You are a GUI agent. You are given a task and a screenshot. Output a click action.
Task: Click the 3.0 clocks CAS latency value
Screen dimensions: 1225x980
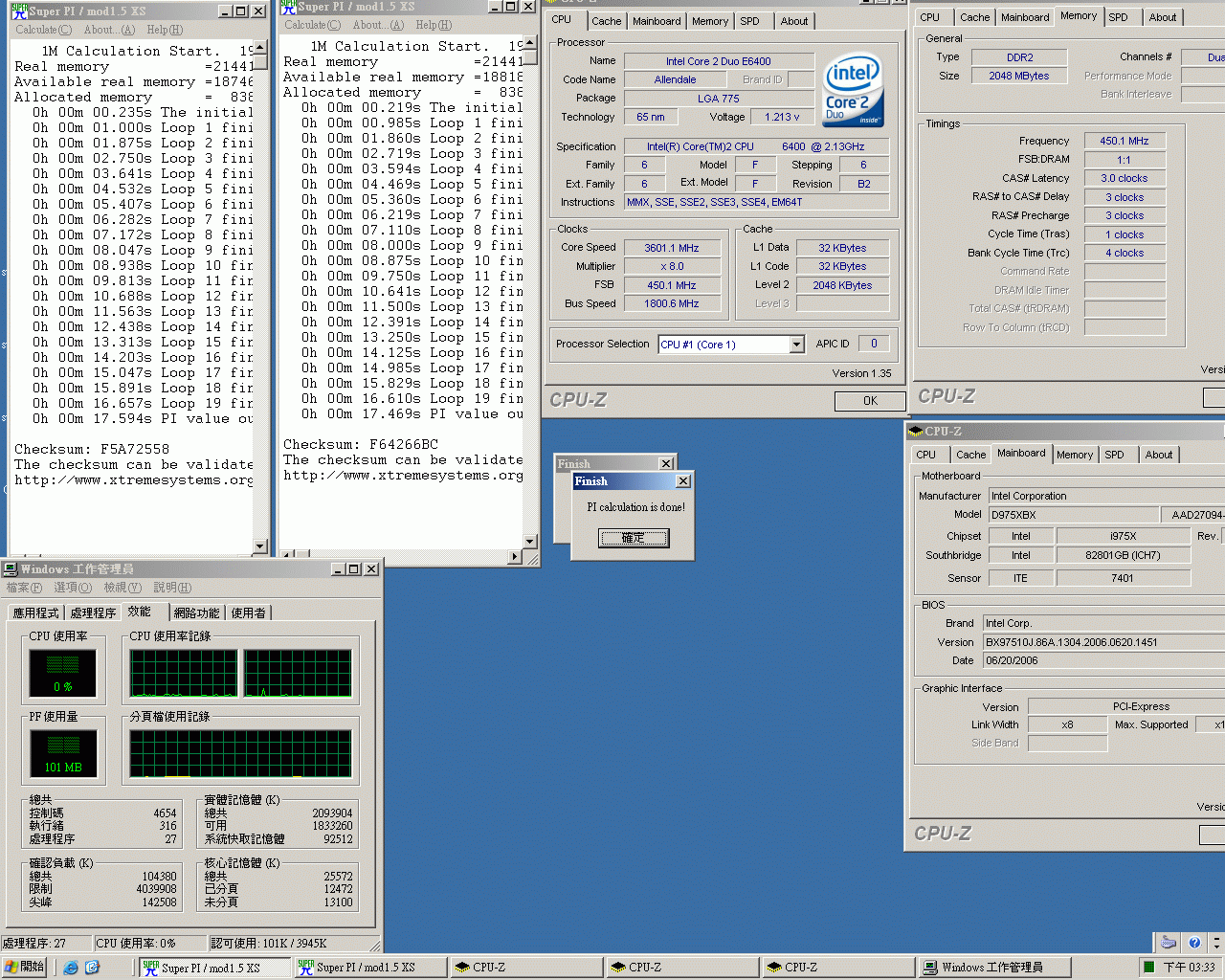point(1125,178)
